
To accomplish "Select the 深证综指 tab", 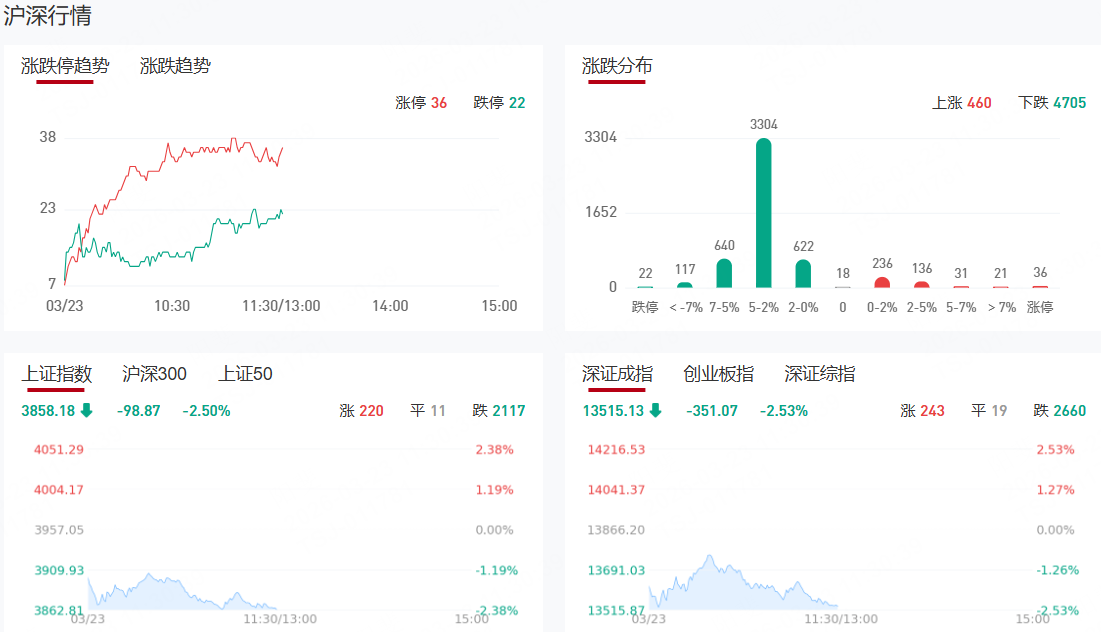I will [819, 374].
